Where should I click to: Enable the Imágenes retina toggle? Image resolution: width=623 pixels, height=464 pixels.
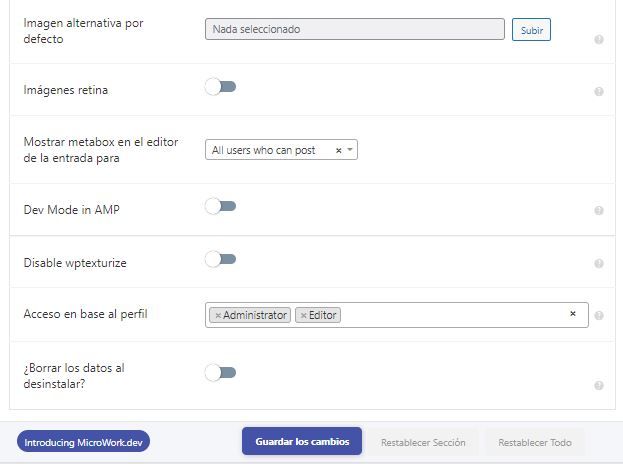tap(221, 87)
